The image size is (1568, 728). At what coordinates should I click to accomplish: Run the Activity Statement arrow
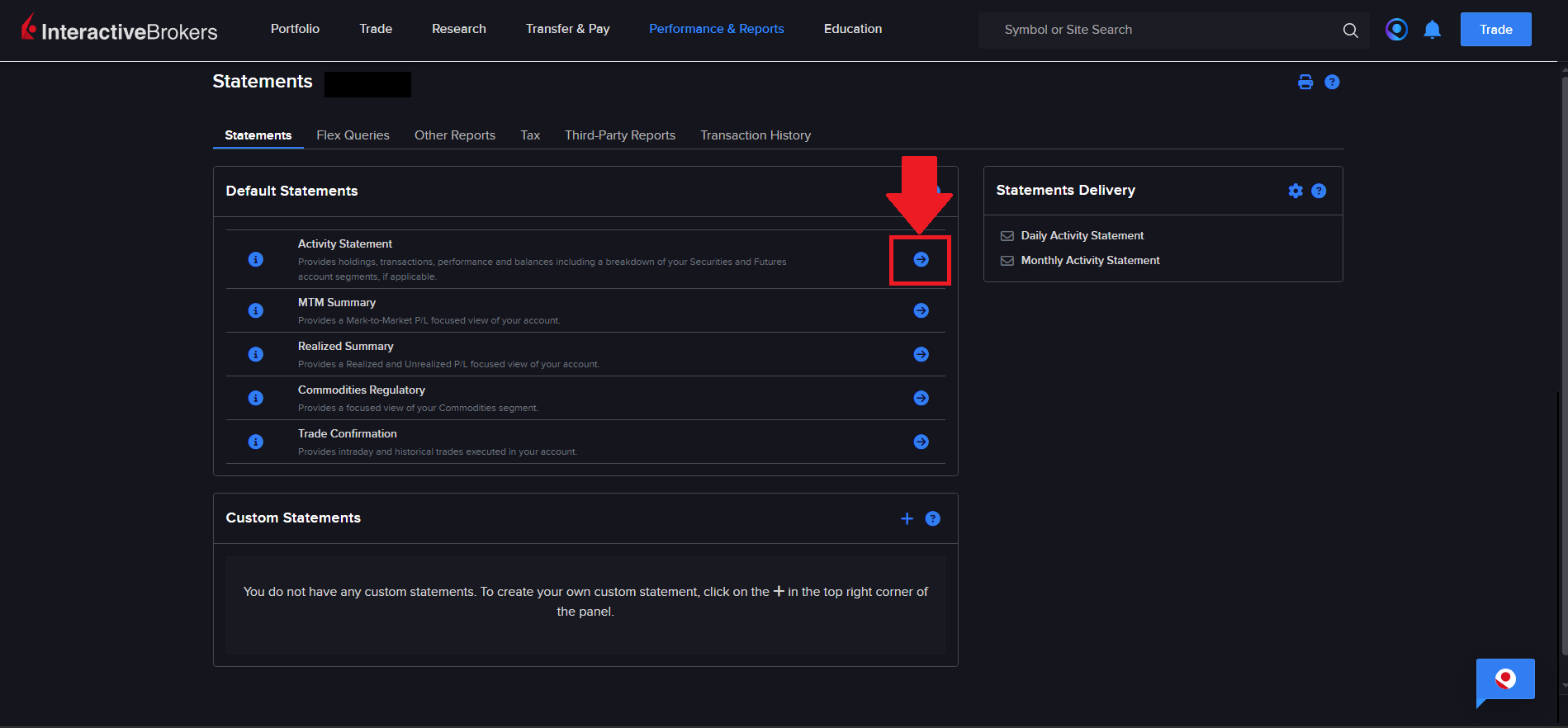point(921,259)
